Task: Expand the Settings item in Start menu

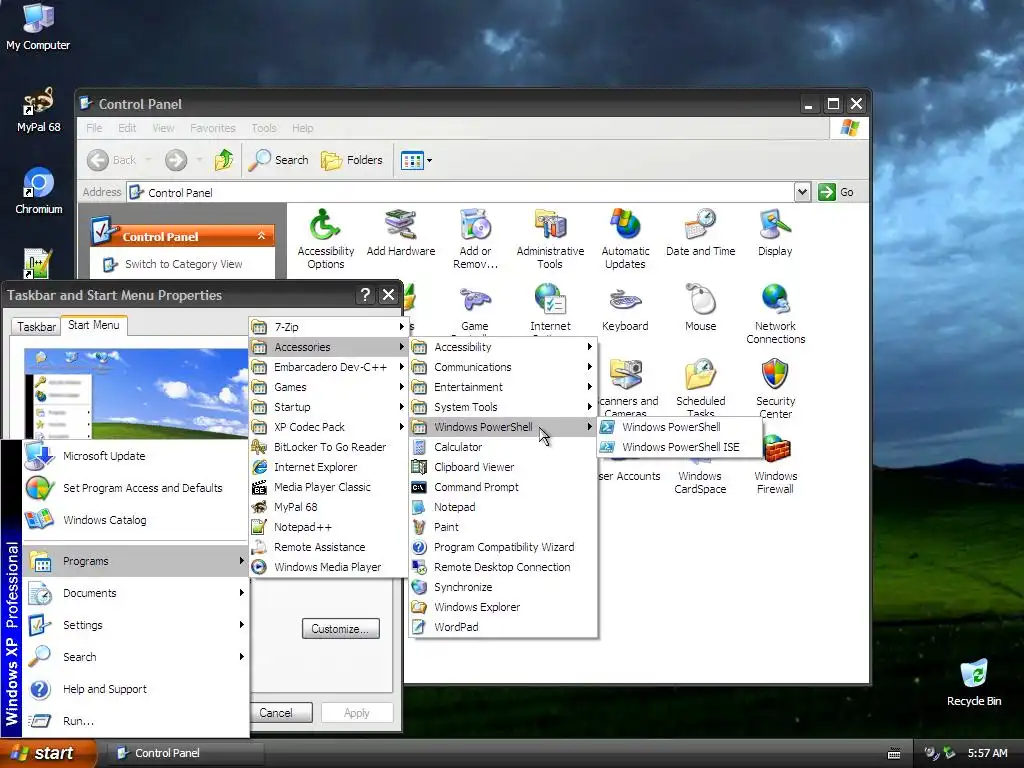Action: [136, 625]
